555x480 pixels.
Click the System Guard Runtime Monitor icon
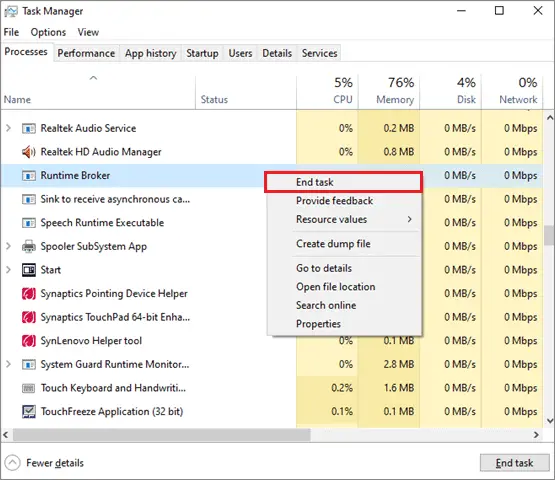pyautogui.click(x=29, y=364)
